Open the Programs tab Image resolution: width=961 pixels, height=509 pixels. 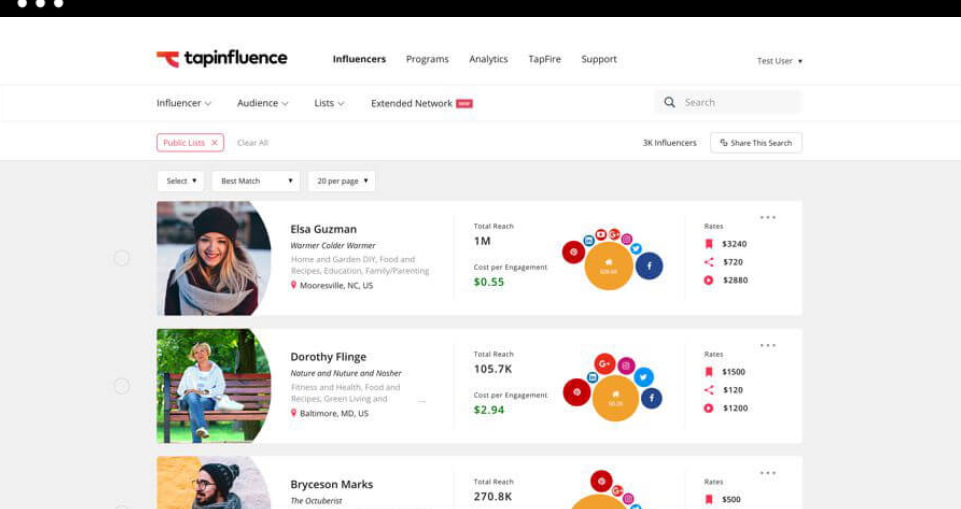coord(427,59)
